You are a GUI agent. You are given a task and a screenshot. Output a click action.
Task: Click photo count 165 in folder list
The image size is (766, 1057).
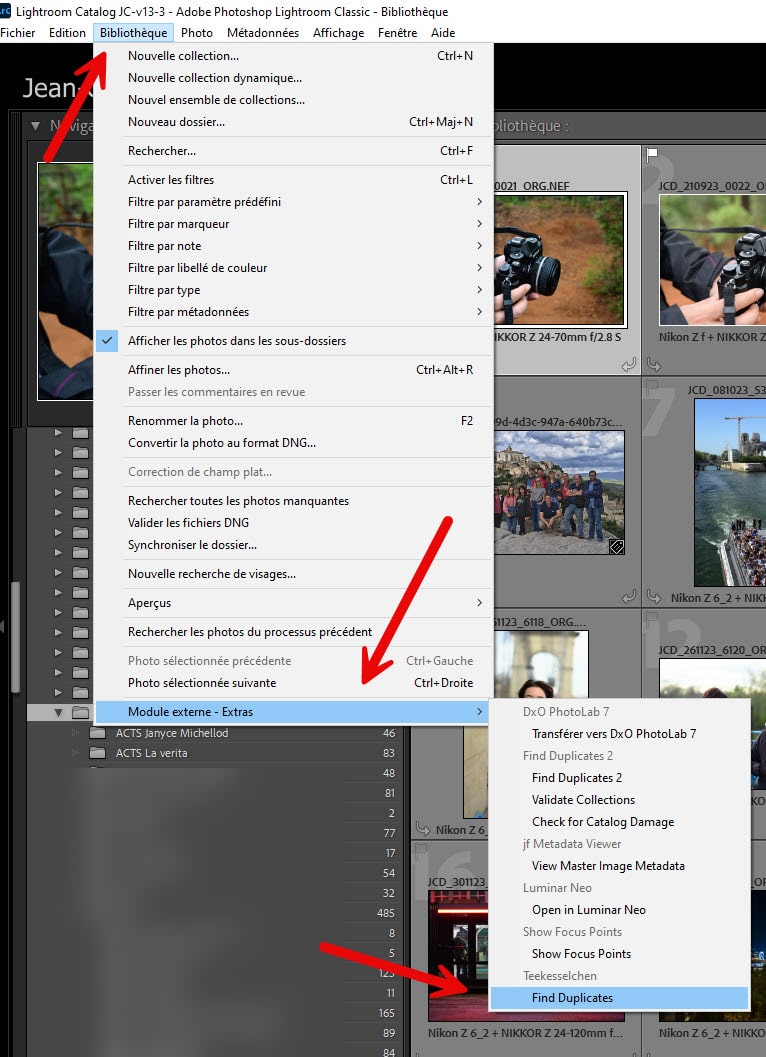(x=386, y=1013)
